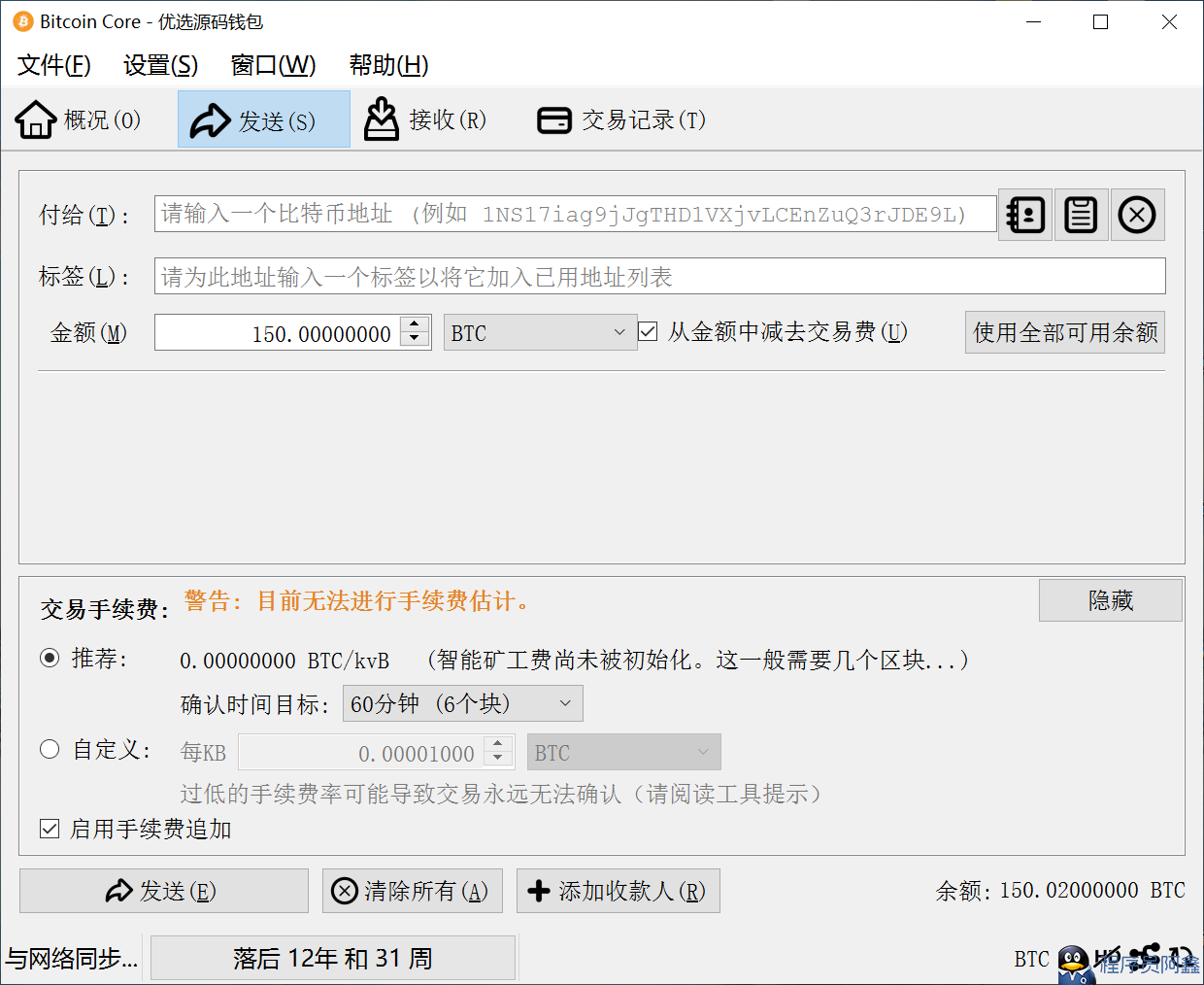Switch to the 接收(R) tab
Screen dimensions: 1204x985
(x=425, y=119)
